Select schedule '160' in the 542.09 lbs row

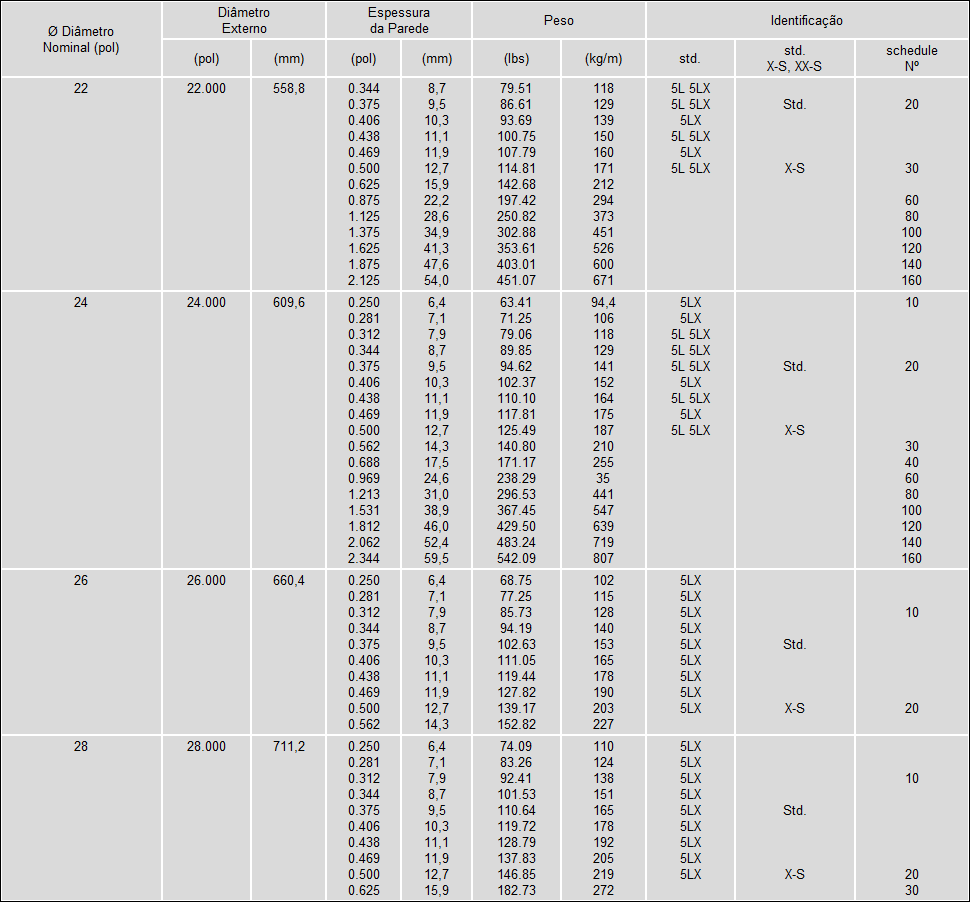point(911,559)
